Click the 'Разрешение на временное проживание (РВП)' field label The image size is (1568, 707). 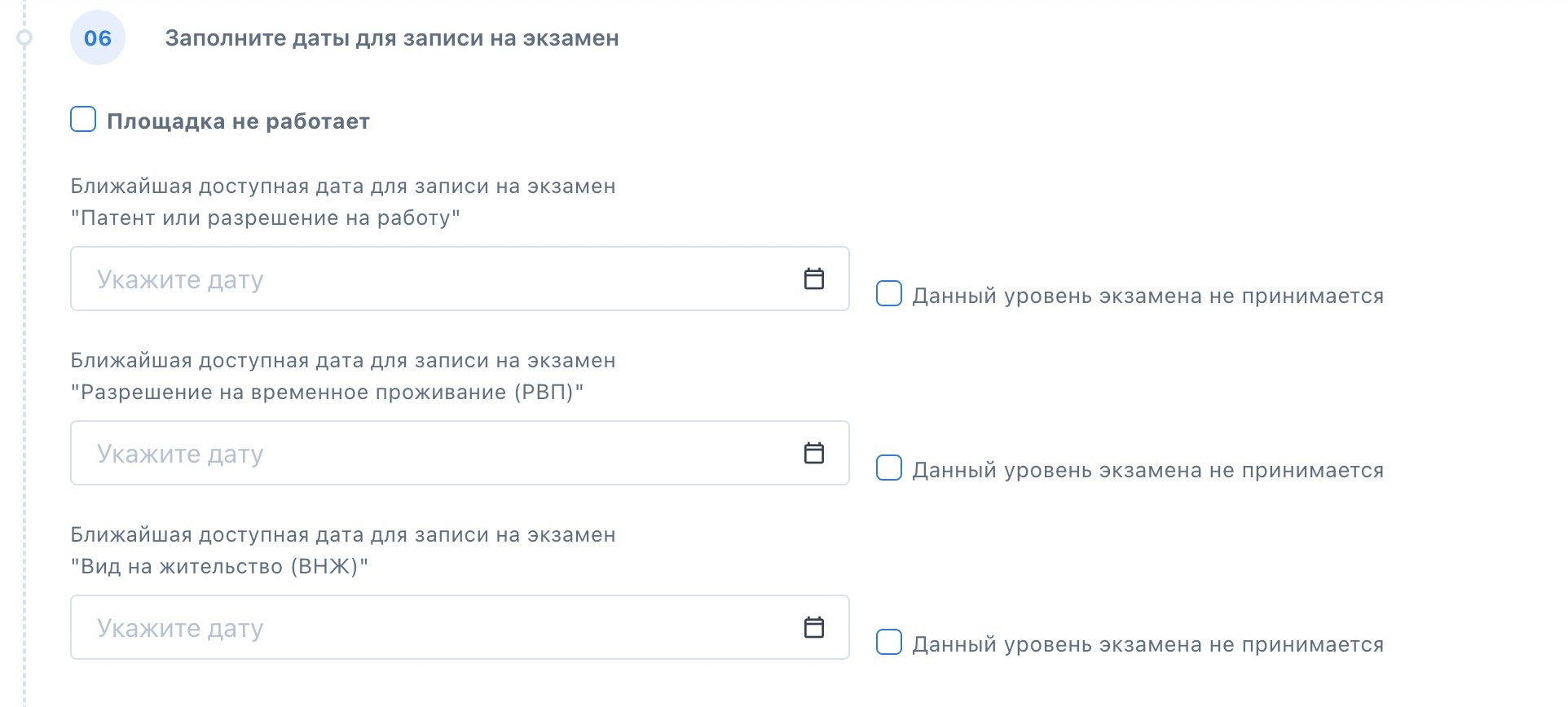(327, 393)
